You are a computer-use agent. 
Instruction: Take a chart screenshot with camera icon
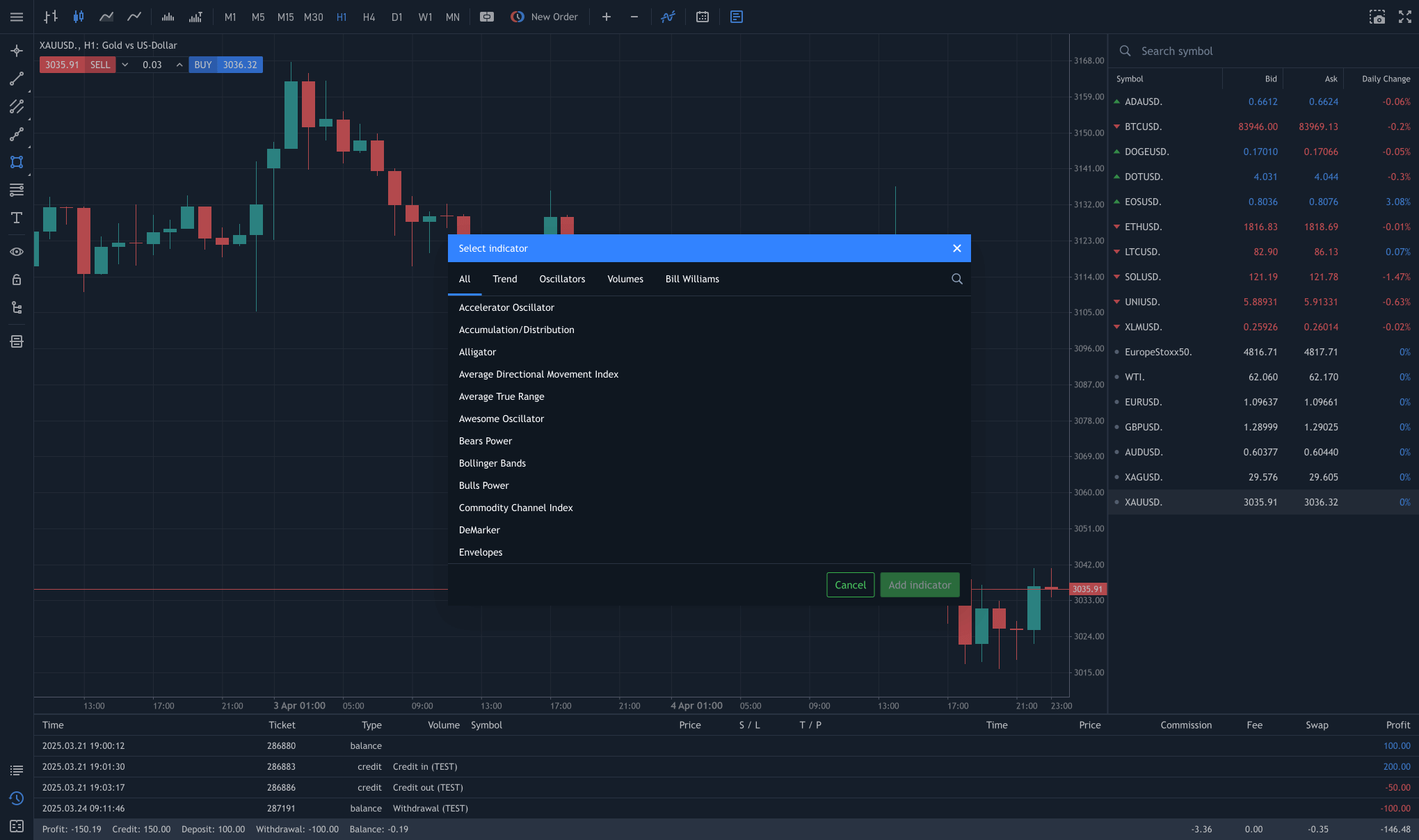pyautogui.click(x=1377, y=17)
